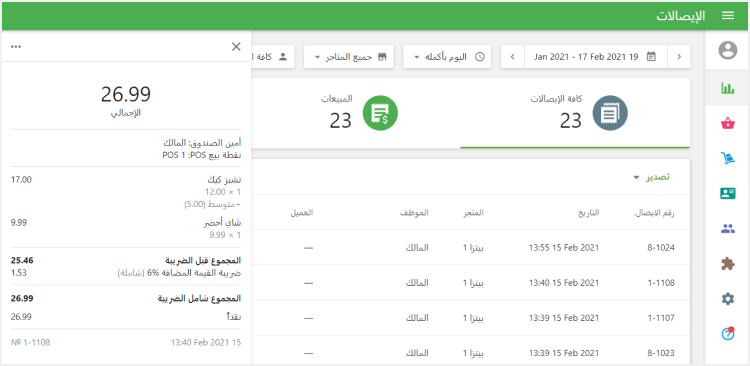Click the receipt number № 1-1108 footer

(30, 343)
